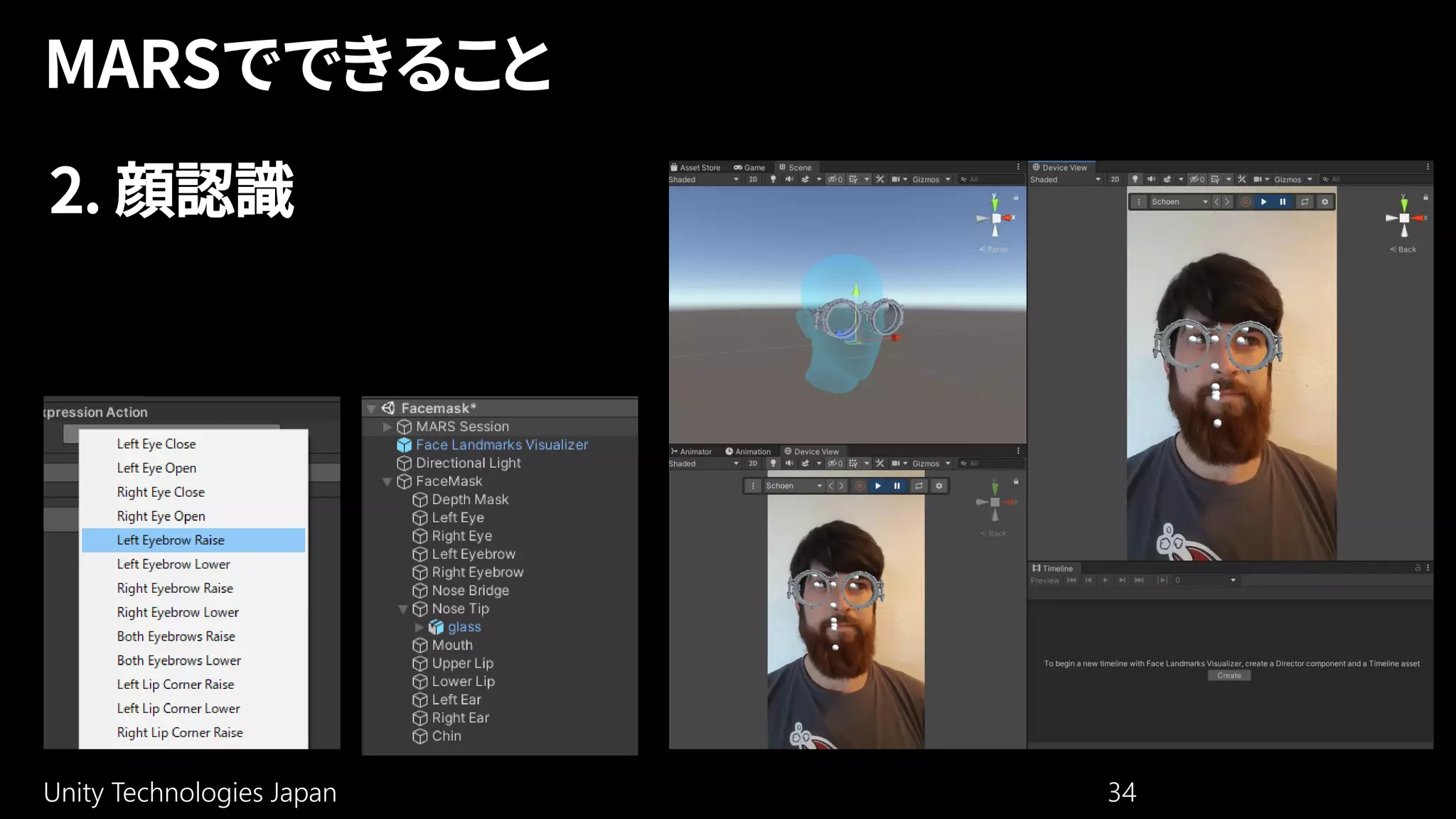This screenshot has width=1456, height=819.
Task: Select Directional Light in hierarchy
Action: [459, 463]
